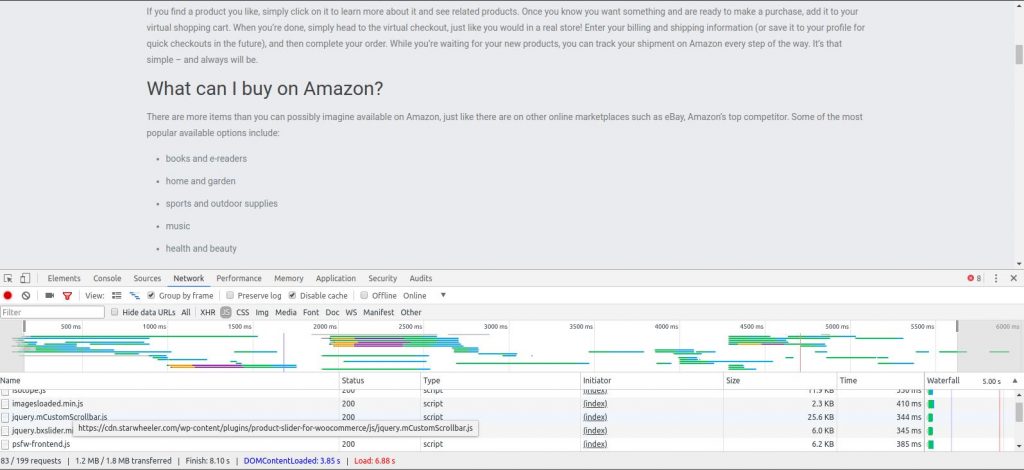Open (index) initiator of 25.6 KB request
The image size is (1024, 470).
pyautogui.click(x=595, y=417)
